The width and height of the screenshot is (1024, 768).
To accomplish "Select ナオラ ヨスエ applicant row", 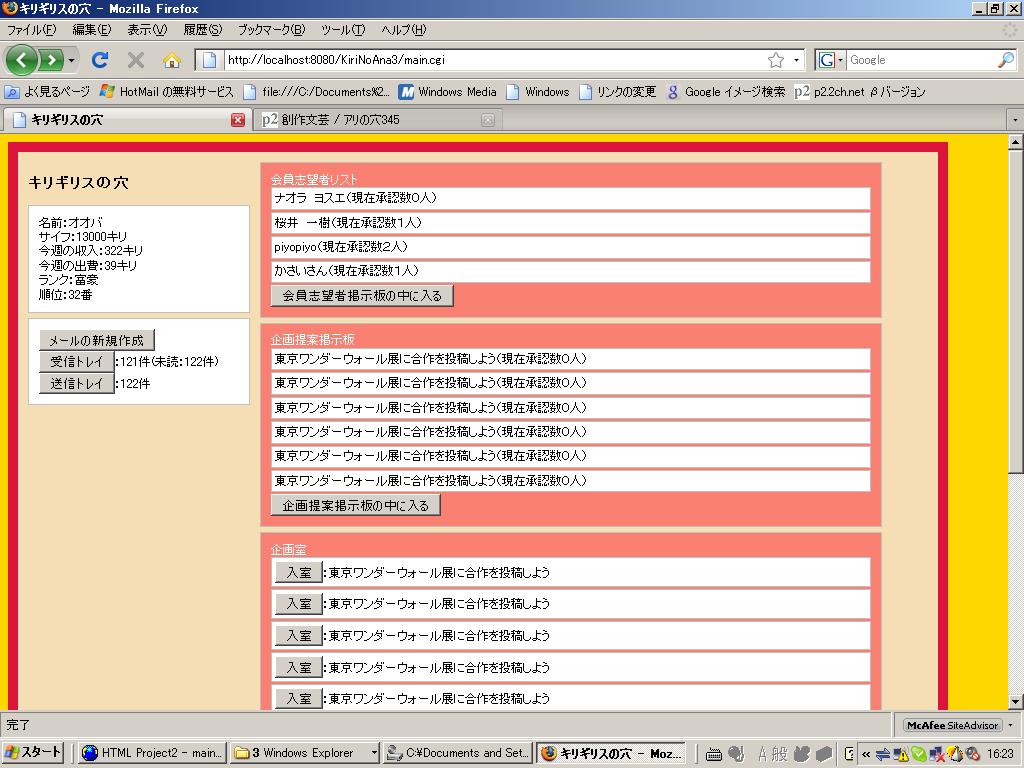I will pos(570,198).
